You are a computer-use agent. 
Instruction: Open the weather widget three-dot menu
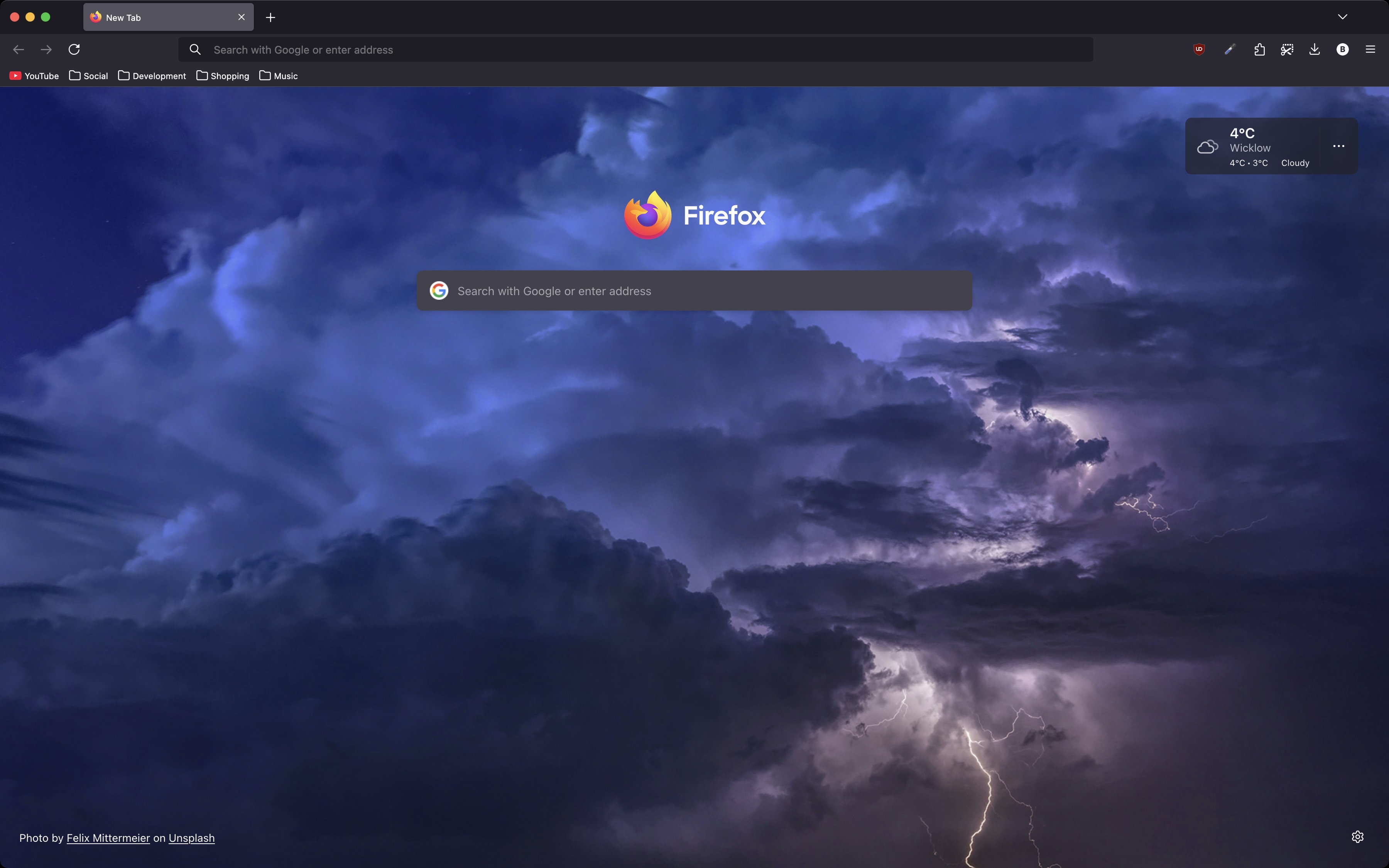click(x=1338, y=146)
